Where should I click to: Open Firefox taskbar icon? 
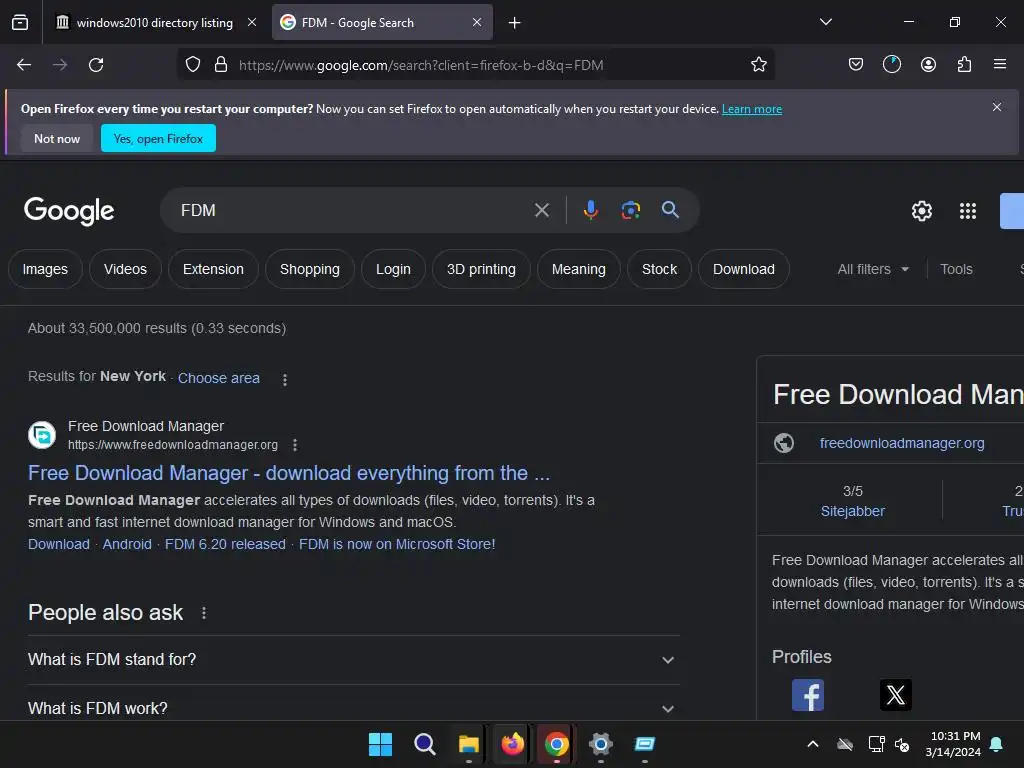pos(513,744)
